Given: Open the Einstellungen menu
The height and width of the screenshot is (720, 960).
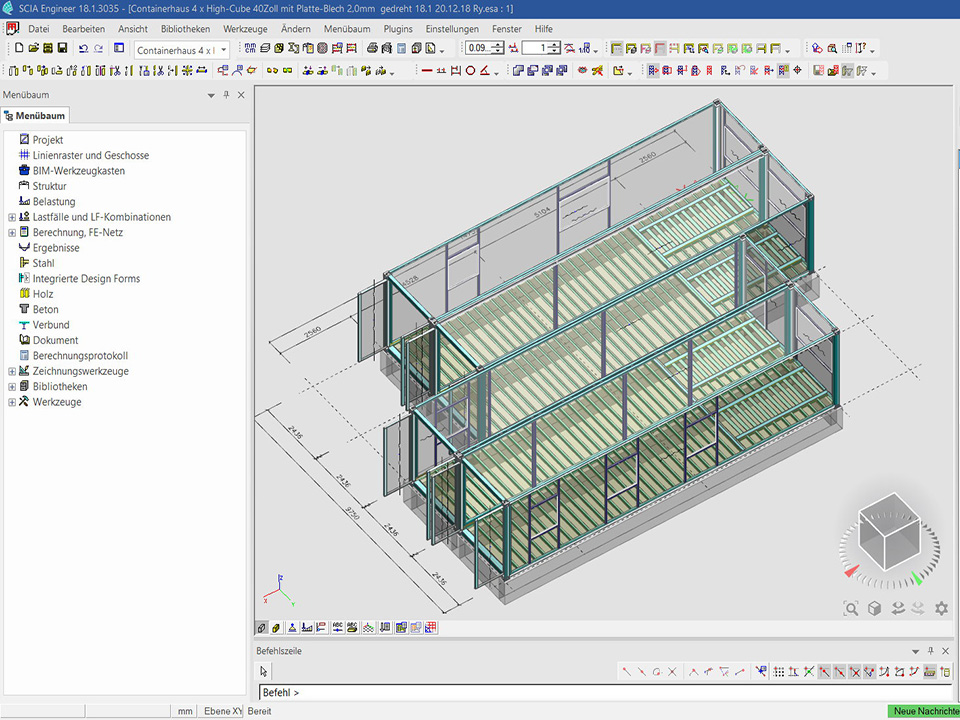Looking at the screenshot, I should click(x=452, y=29).
